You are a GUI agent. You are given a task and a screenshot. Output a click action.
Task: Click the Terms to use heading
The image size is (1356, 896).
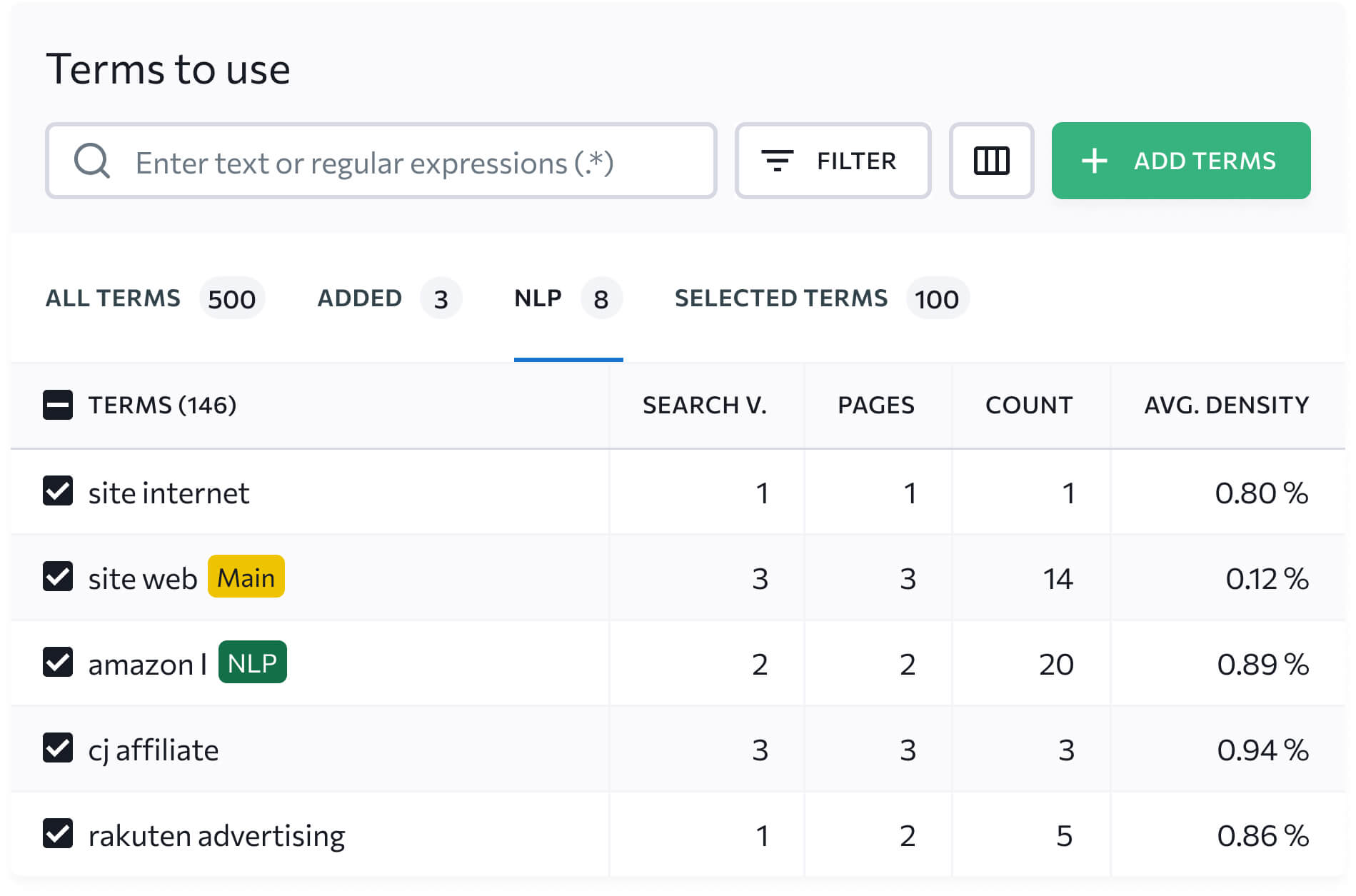click(x=169, y=69)
